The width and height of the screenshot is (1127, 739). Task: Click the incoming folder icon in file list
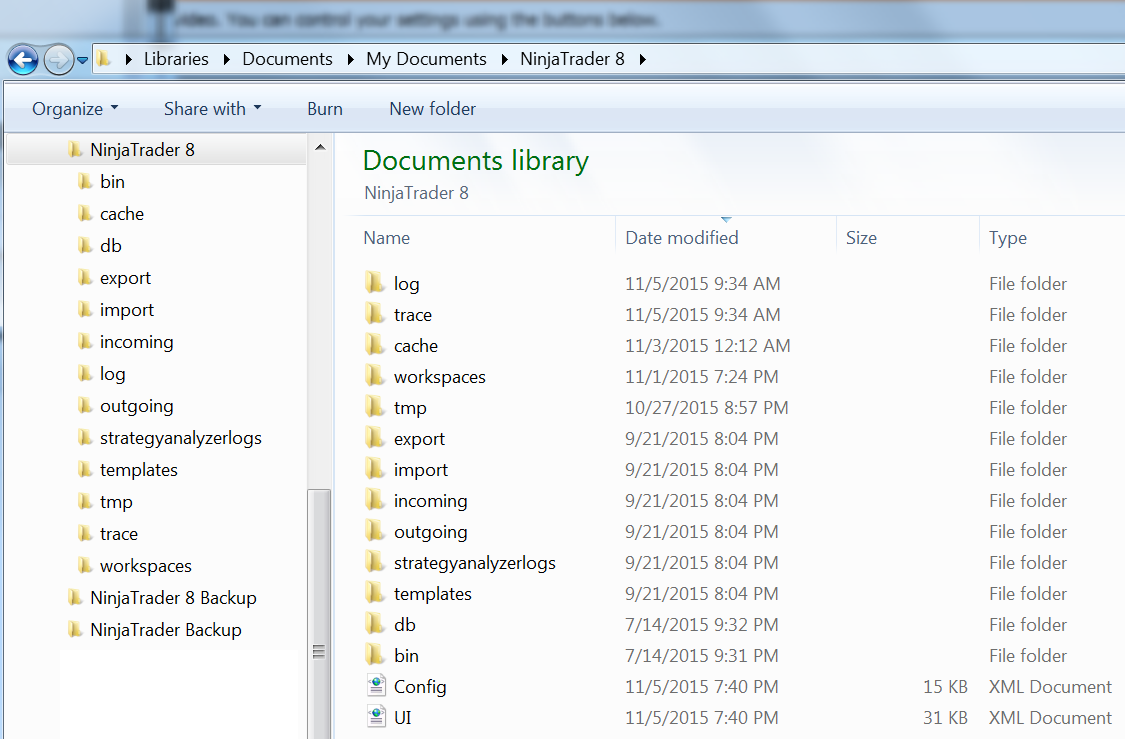click(374, 500)
